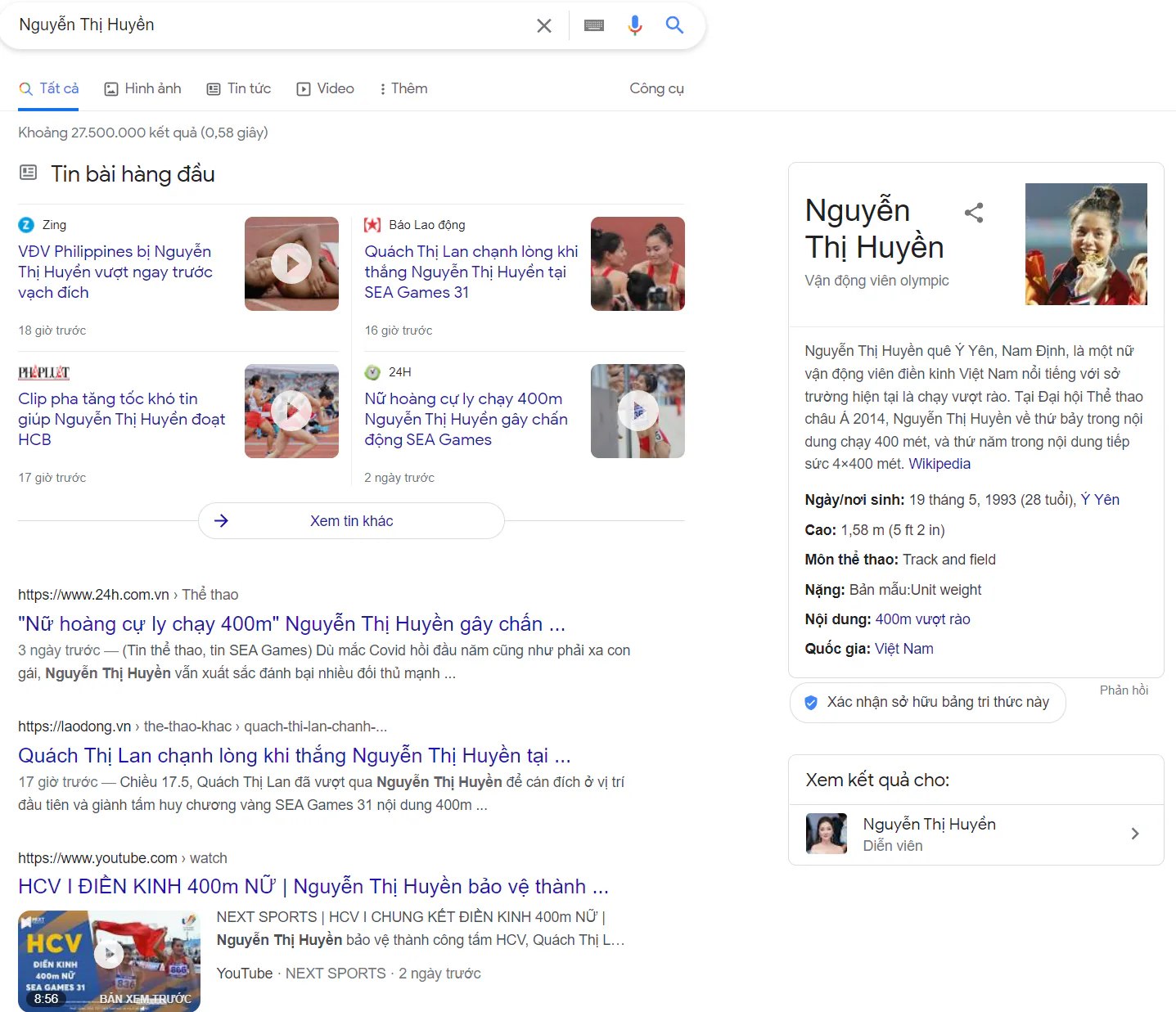
Task: Open the 24h.com.vn Nữ hoàng cự ly result title
Action: (x=291, y=624)
